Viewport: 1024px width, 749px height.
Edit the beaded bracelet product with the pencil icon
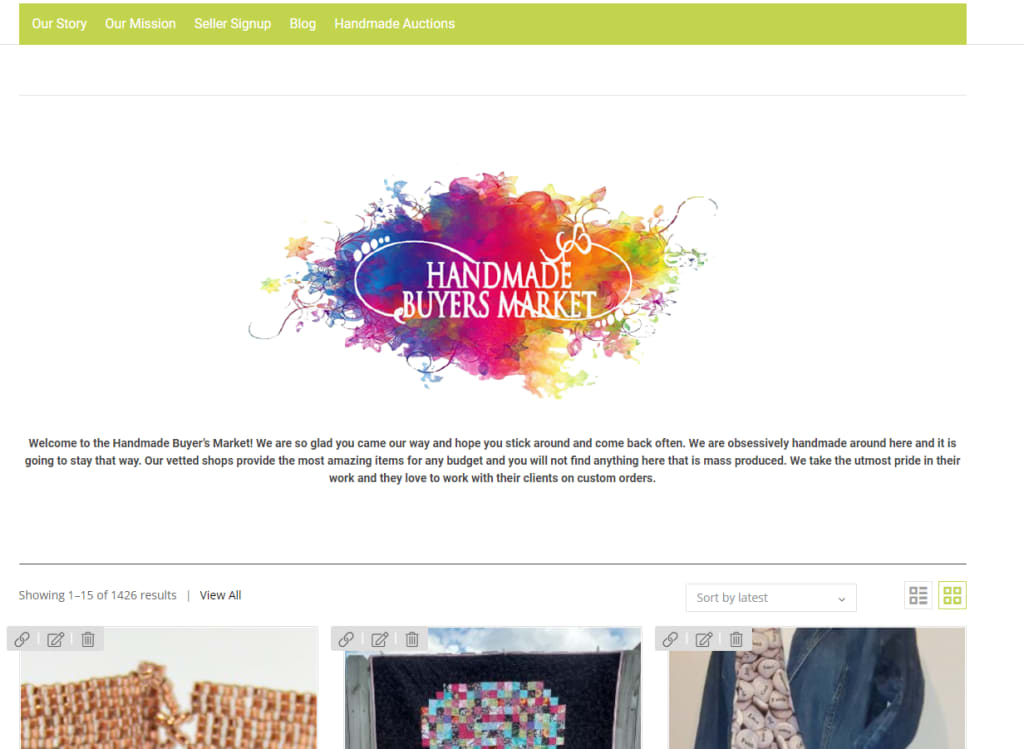(x=56, y=639)
